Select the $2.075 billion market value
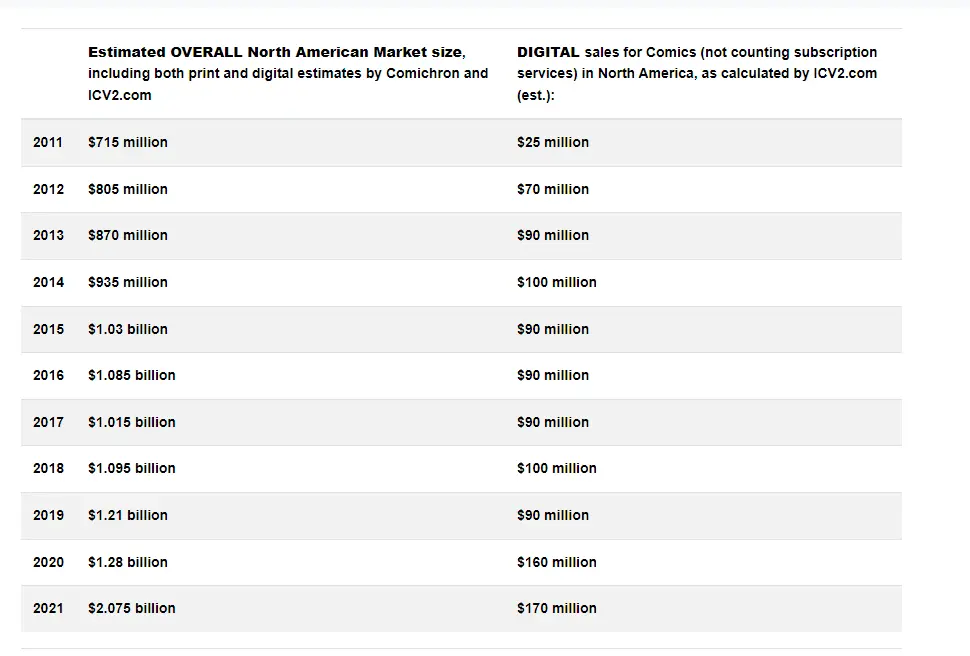The height and width of the screenshot is (656, 970). (x=132, y=608)
